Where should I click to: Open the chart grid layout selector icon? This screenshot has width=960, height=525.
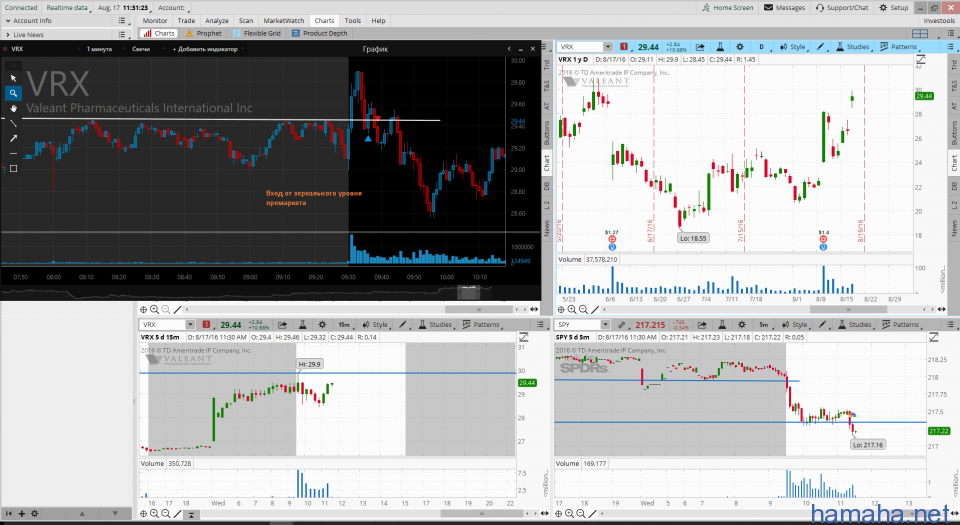pyautogui.click(x=920, y=34)
